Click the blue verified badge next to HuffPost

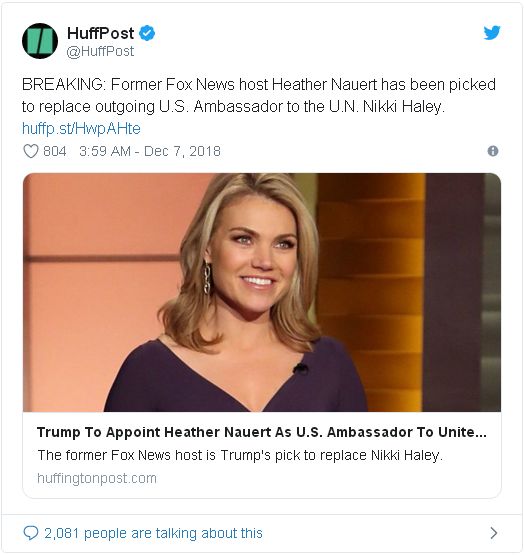pos(147,33)
